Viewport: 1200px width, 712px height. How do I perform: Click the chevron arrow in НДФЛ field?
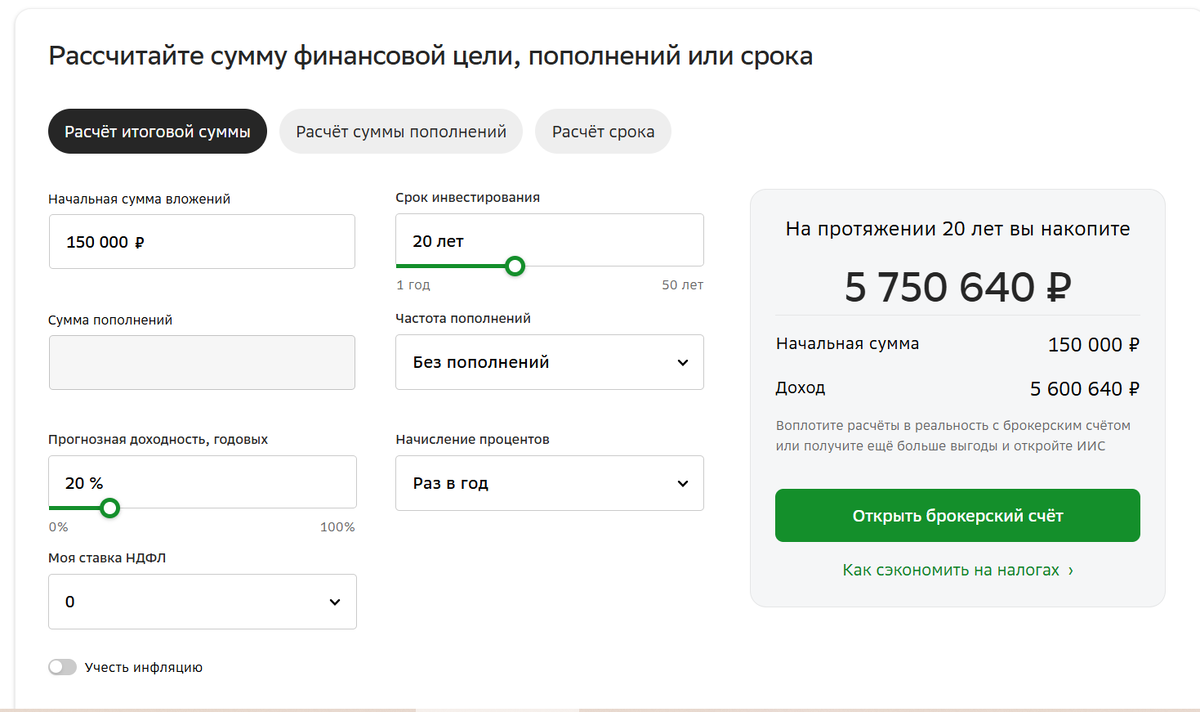click(x=335, y=602)
